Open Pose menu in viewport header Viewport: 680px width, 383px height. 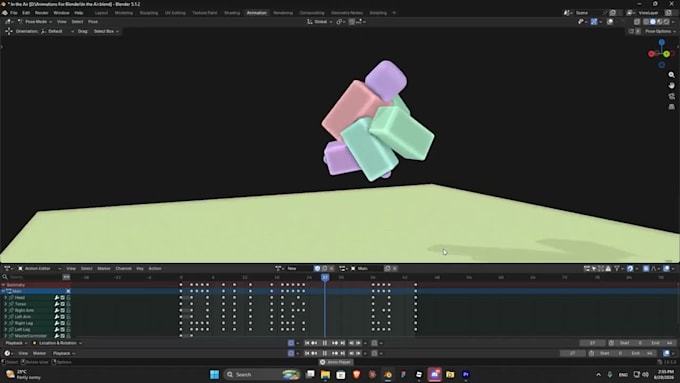(x=93, y=22)
